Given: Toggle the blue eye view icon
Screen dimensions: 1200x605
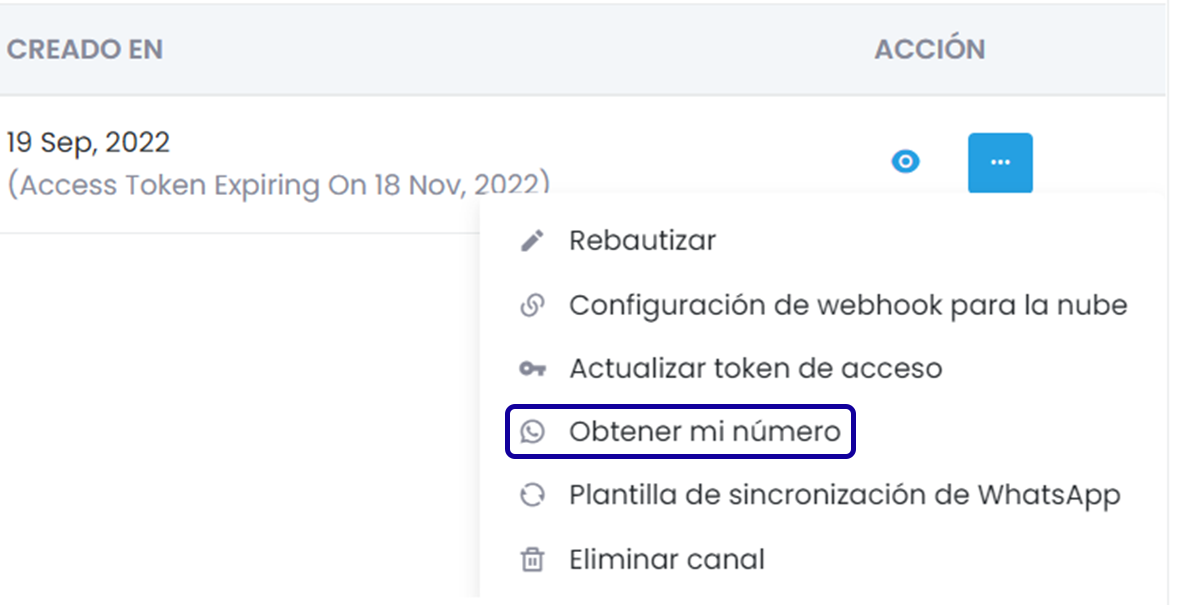Looking at the screenshot, I should point(906,162).
